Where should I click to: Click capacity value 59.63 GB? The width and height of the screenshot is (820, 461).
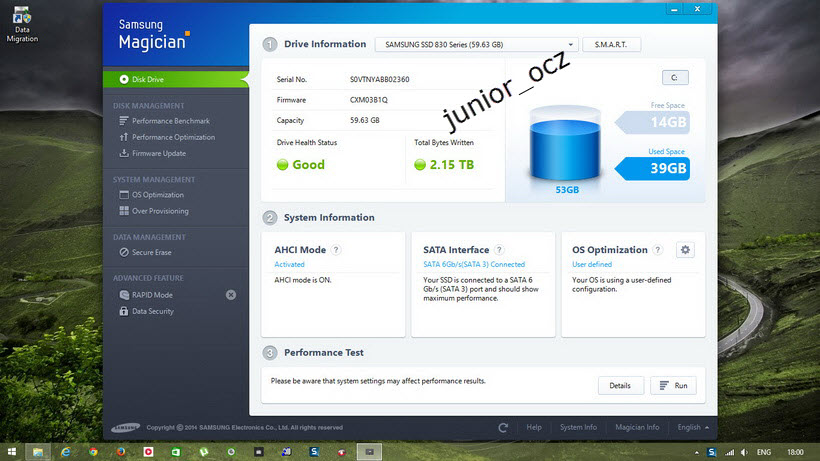(x=365, y=120)
